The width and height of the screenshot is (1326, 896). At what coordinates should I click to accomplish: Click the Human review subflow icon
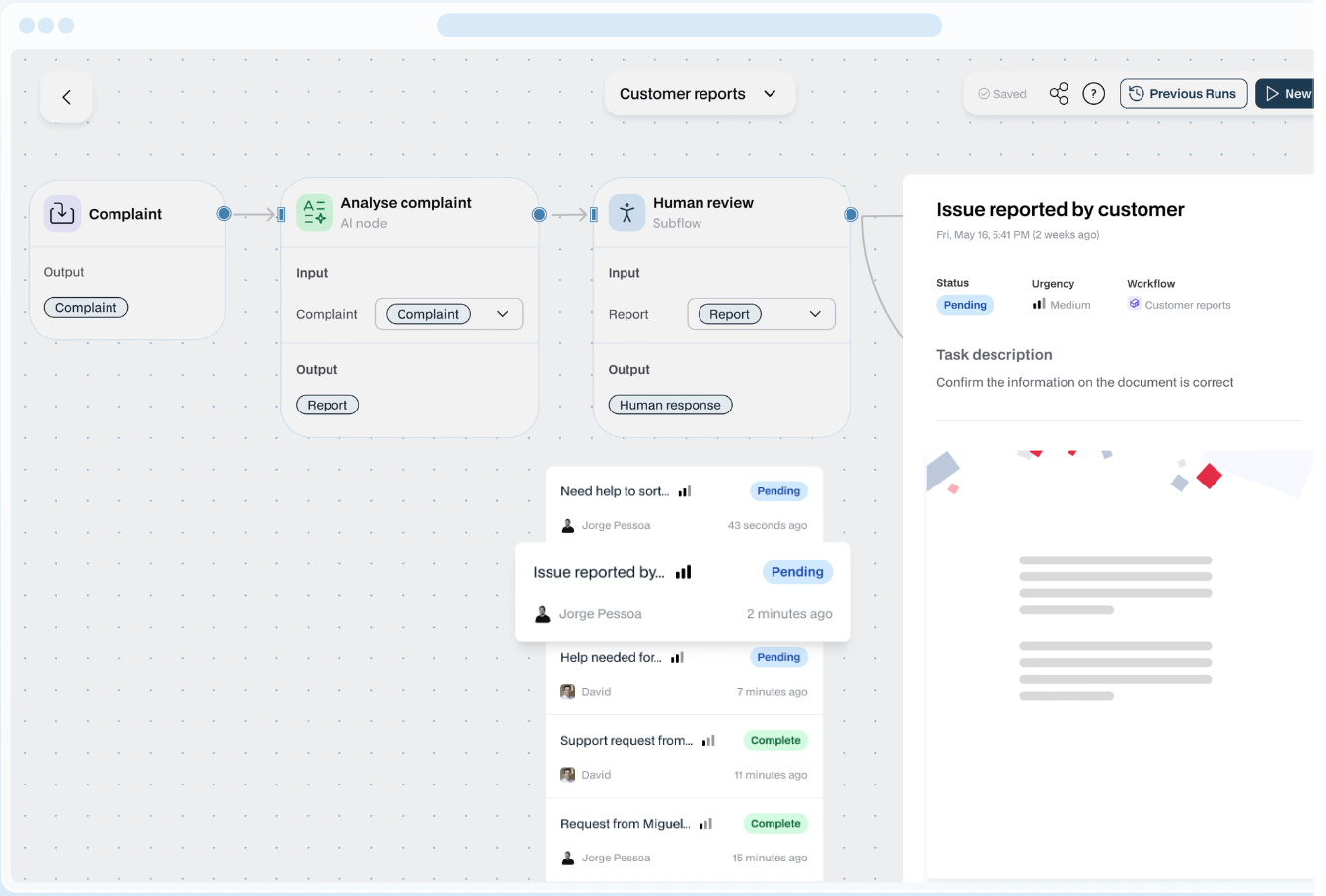click(x=626, y=213)
